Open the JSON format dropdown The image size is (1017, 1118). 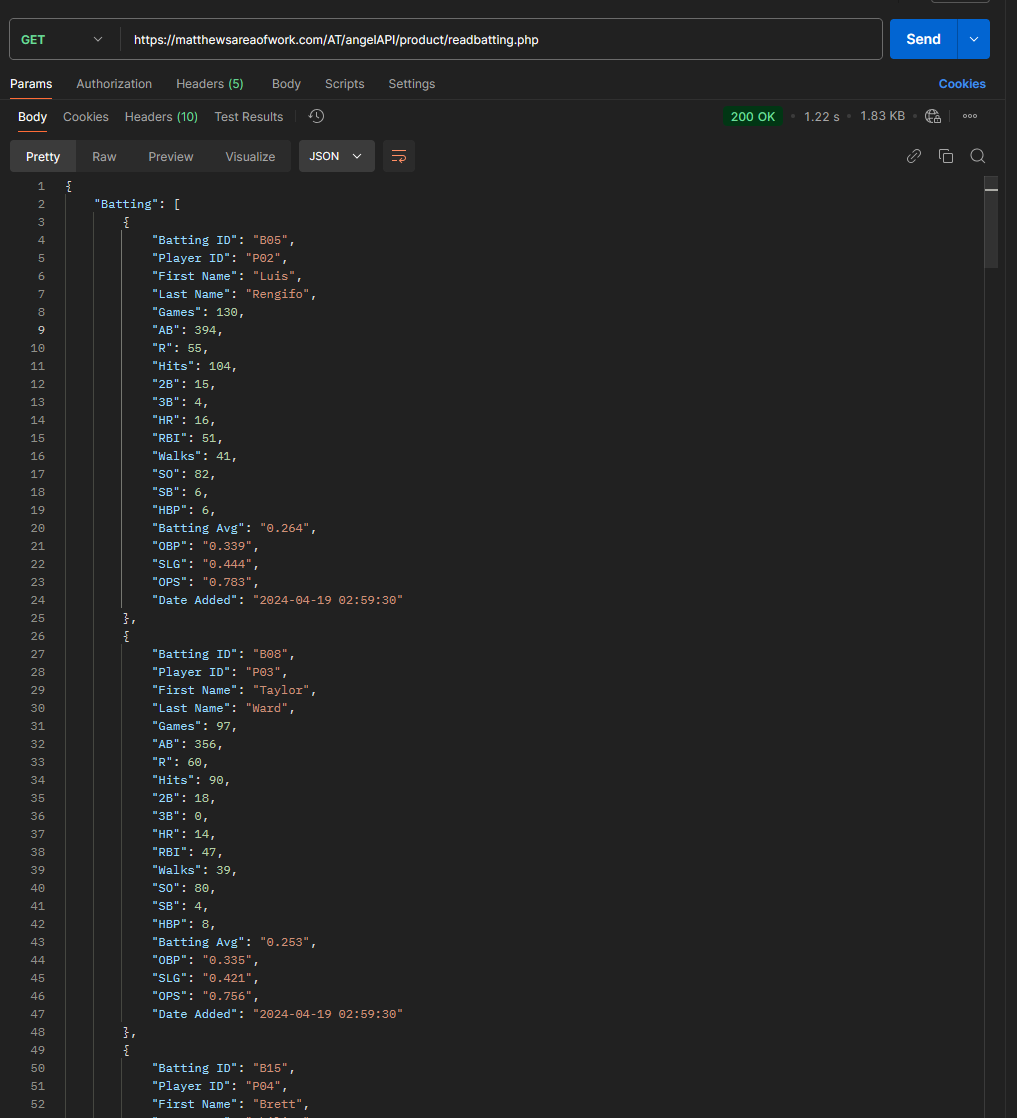point(337,156)
